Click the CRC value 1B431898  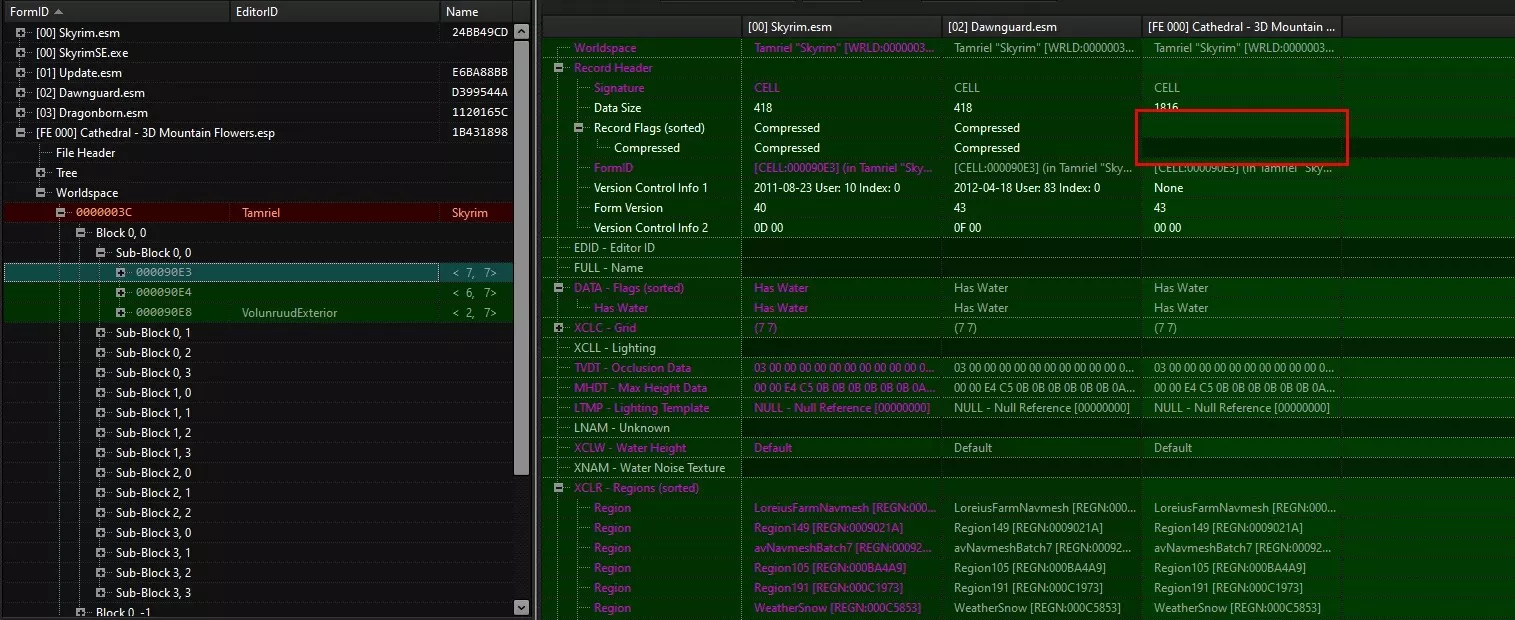[480, 133]
